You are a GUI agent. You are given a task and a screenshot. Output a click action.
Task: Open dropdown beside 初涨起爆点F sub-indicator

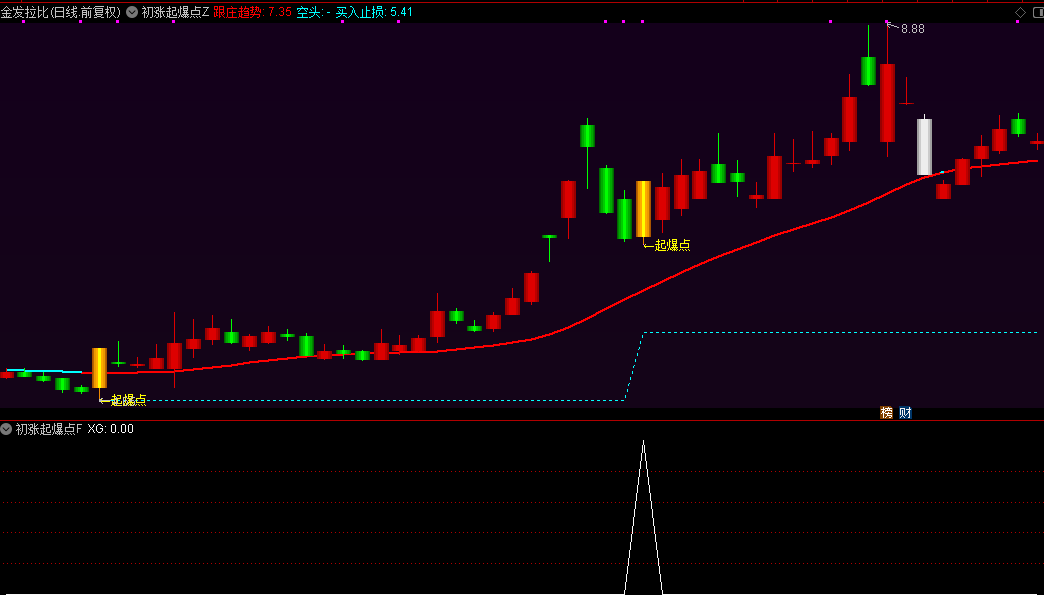pyautogui.click(x=6, y=429)
